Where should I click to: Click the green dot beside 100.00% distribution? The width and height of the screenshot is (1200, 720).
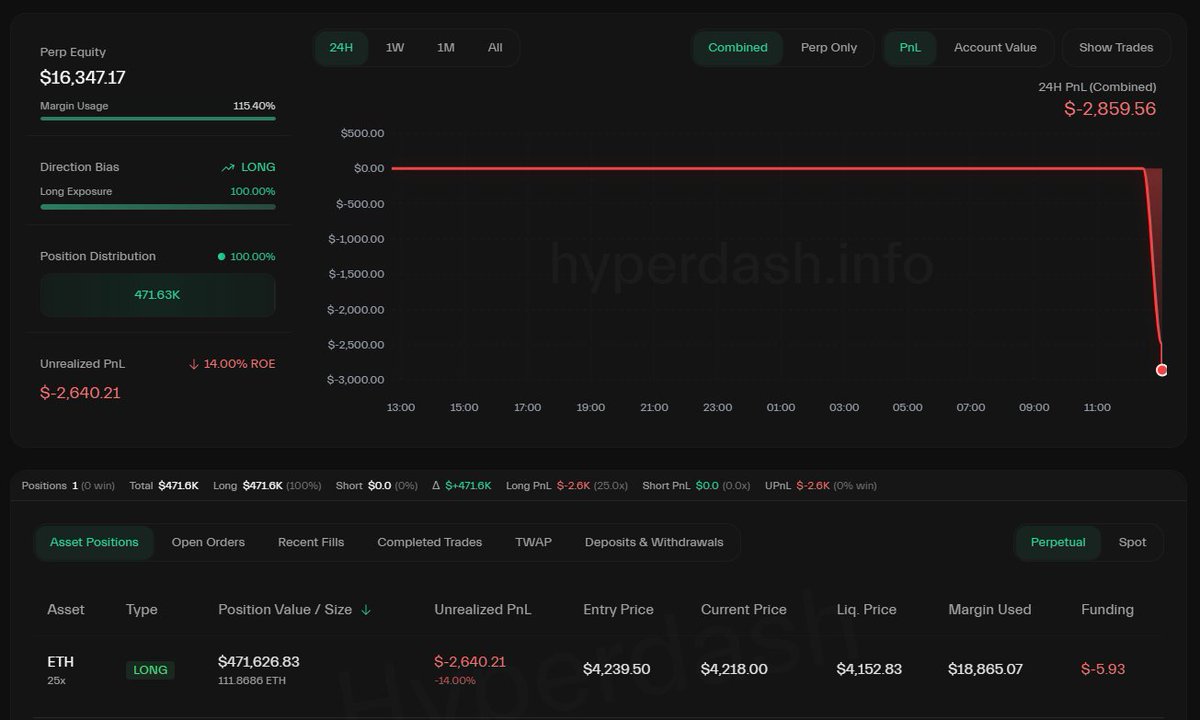[221, 257]
